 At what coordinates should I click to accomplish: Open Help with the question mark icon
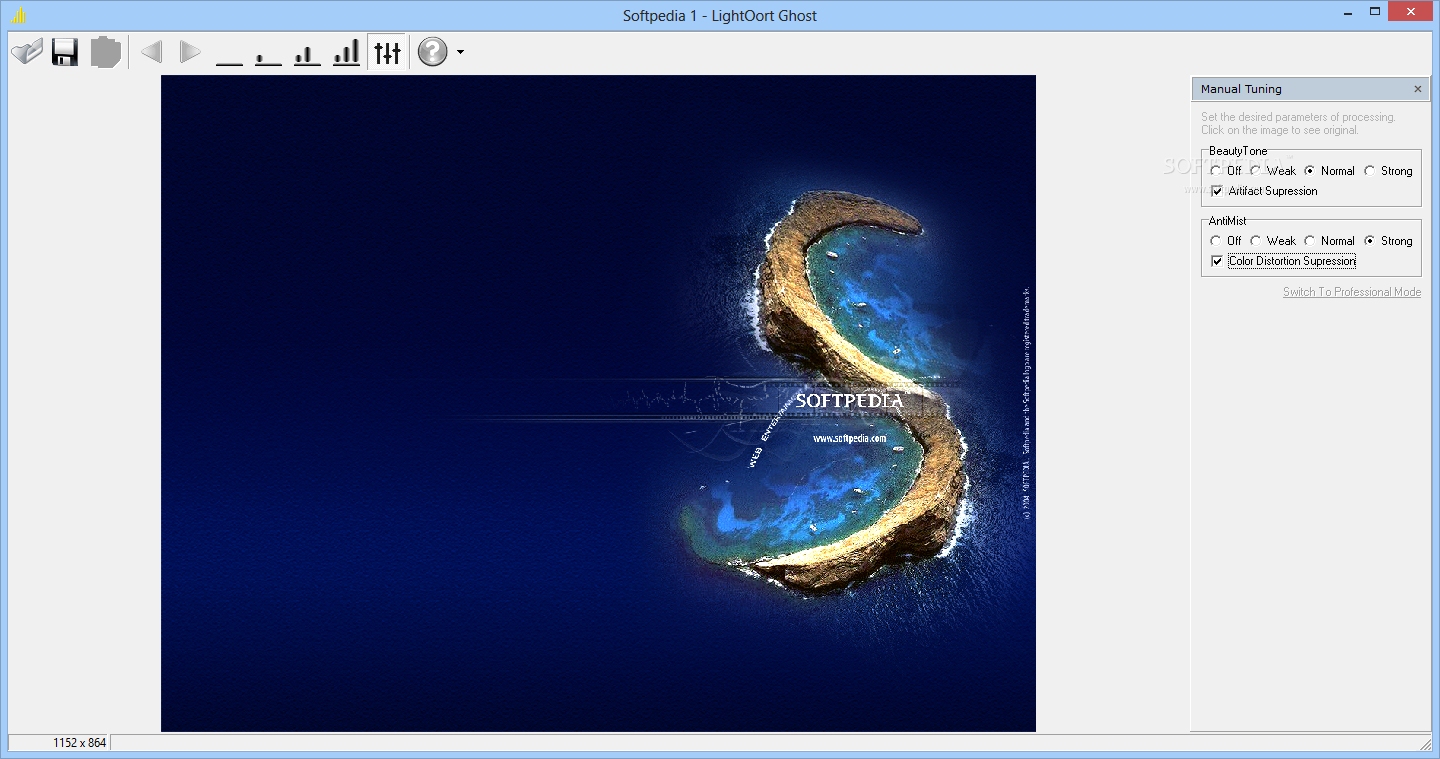[x=432, y=52]
